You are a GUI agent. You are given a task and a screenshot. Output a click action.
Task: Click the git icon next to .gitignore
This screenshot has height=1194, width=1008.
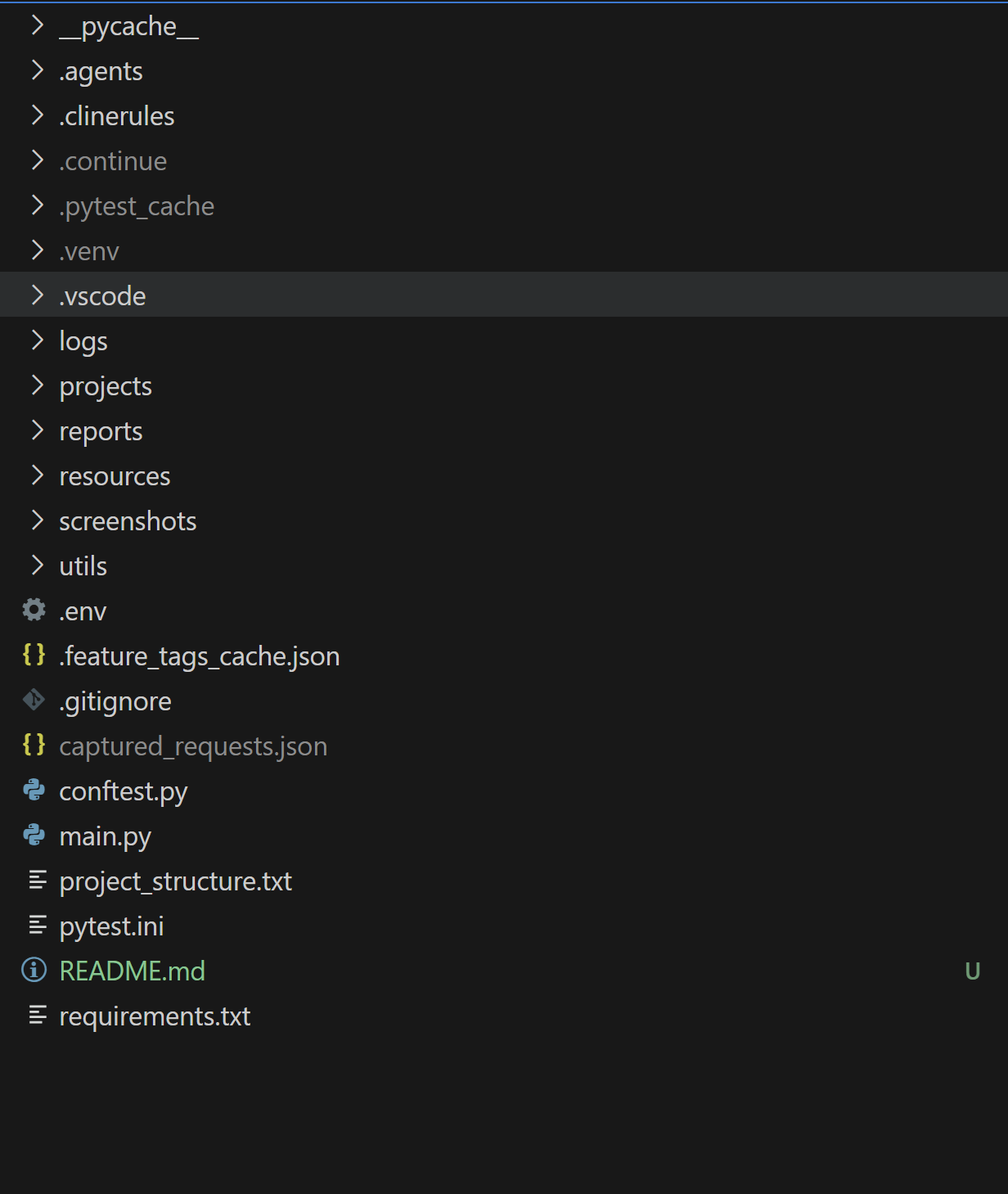pos(34,700)
